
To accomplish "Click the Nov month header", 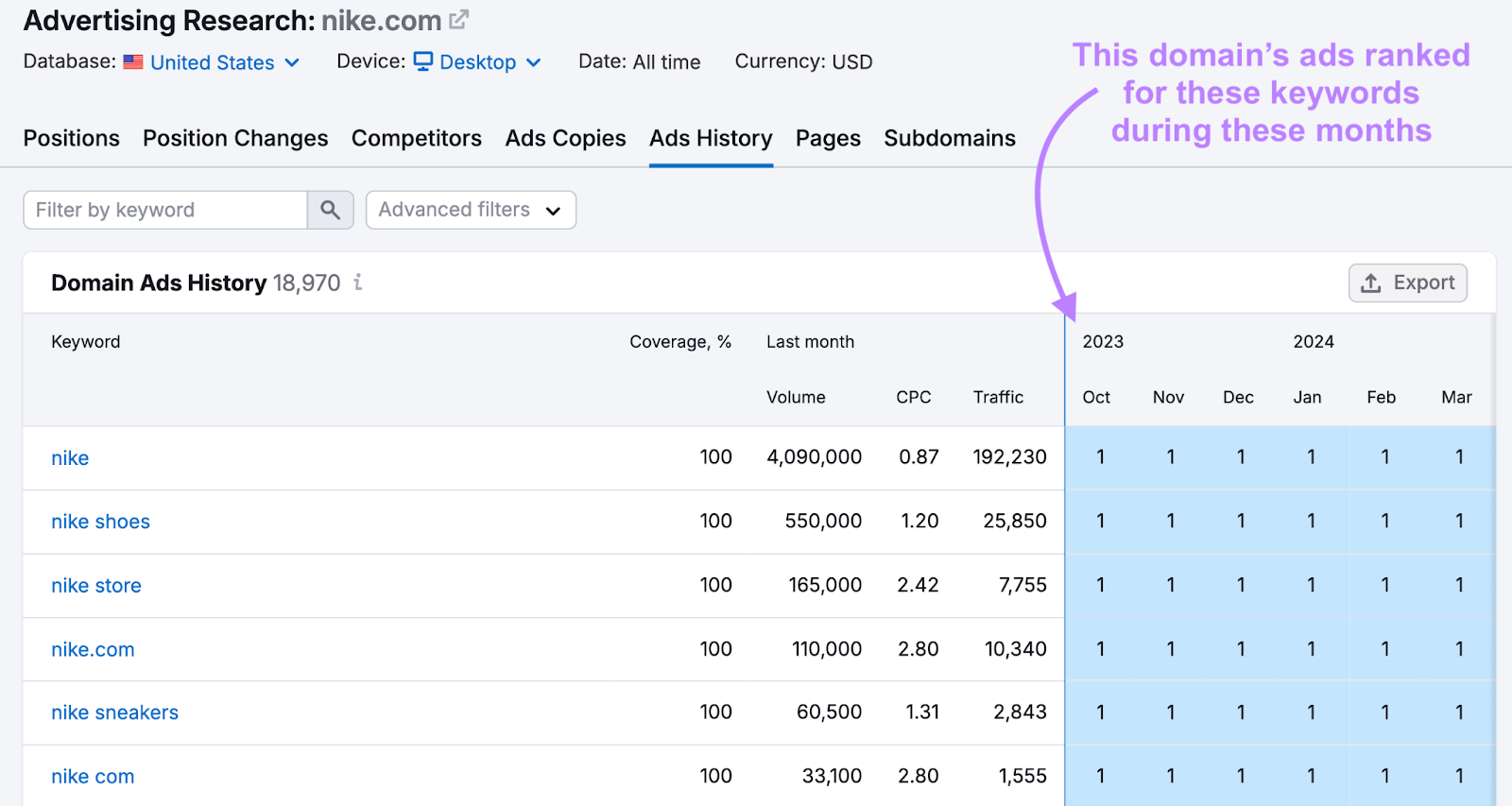I will (x=1168, y=397).
